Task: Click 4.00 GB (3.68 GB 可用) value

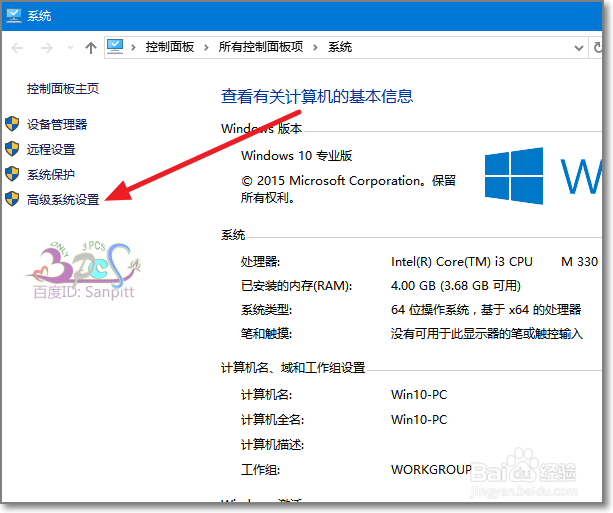Action: coord(456,286)
